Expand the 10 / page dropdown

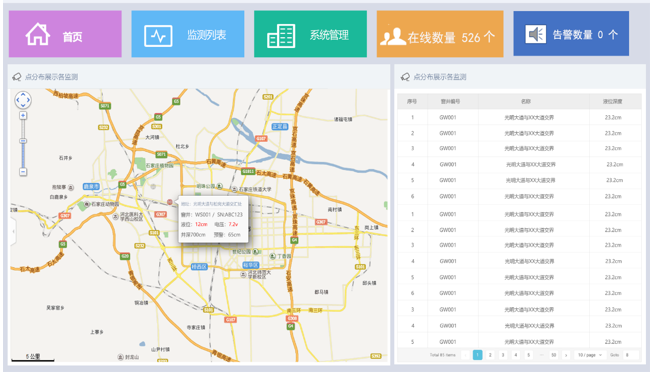590,355
